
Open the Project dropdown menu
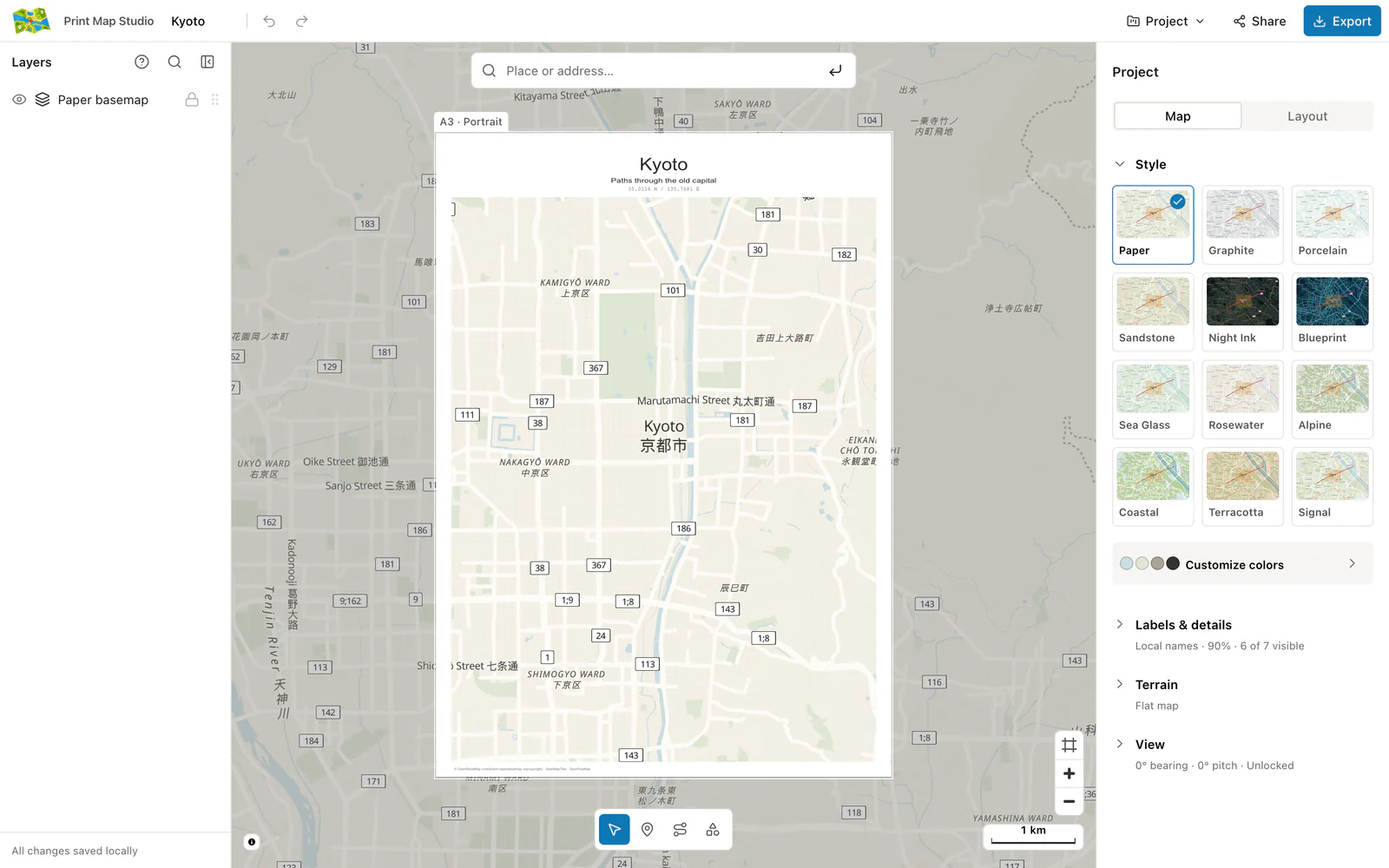point(1166,21)
